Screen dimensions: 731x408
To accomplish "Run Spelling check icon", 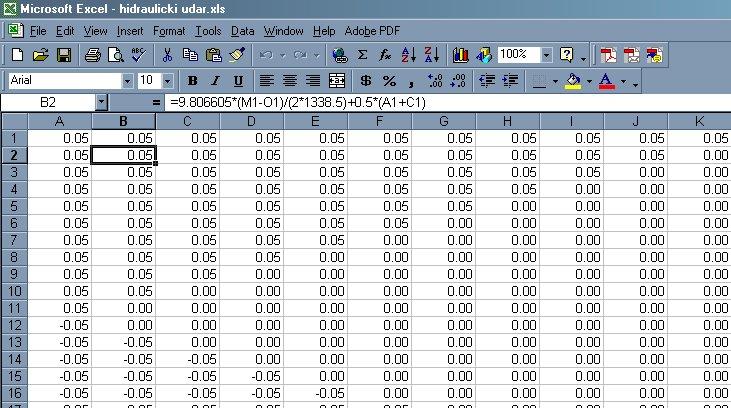I will click(138, 55).
